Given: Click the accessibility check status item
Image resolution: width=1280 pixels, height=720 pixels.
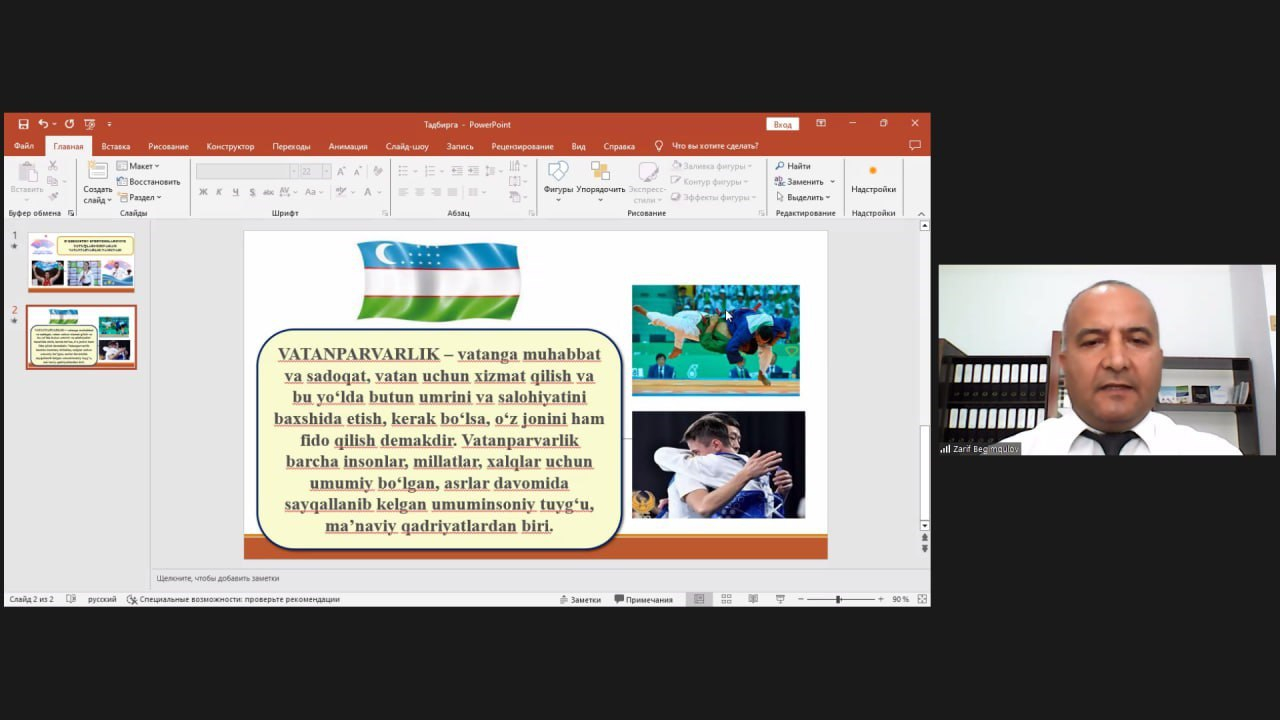Looking at the screenshot, I should (x=233, y=599).
